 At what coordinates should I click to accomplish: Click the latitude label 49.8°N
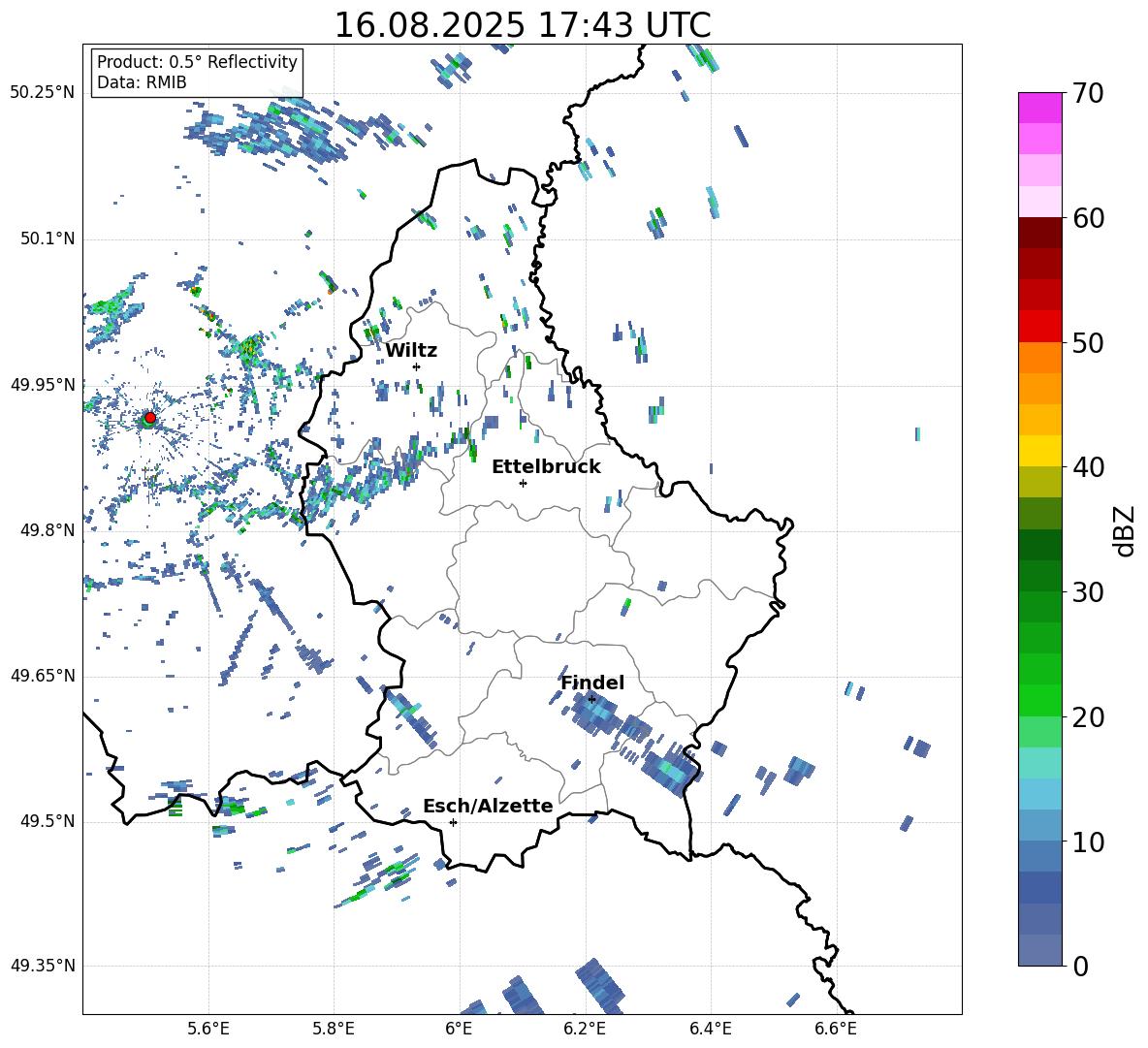click(48, 530)
